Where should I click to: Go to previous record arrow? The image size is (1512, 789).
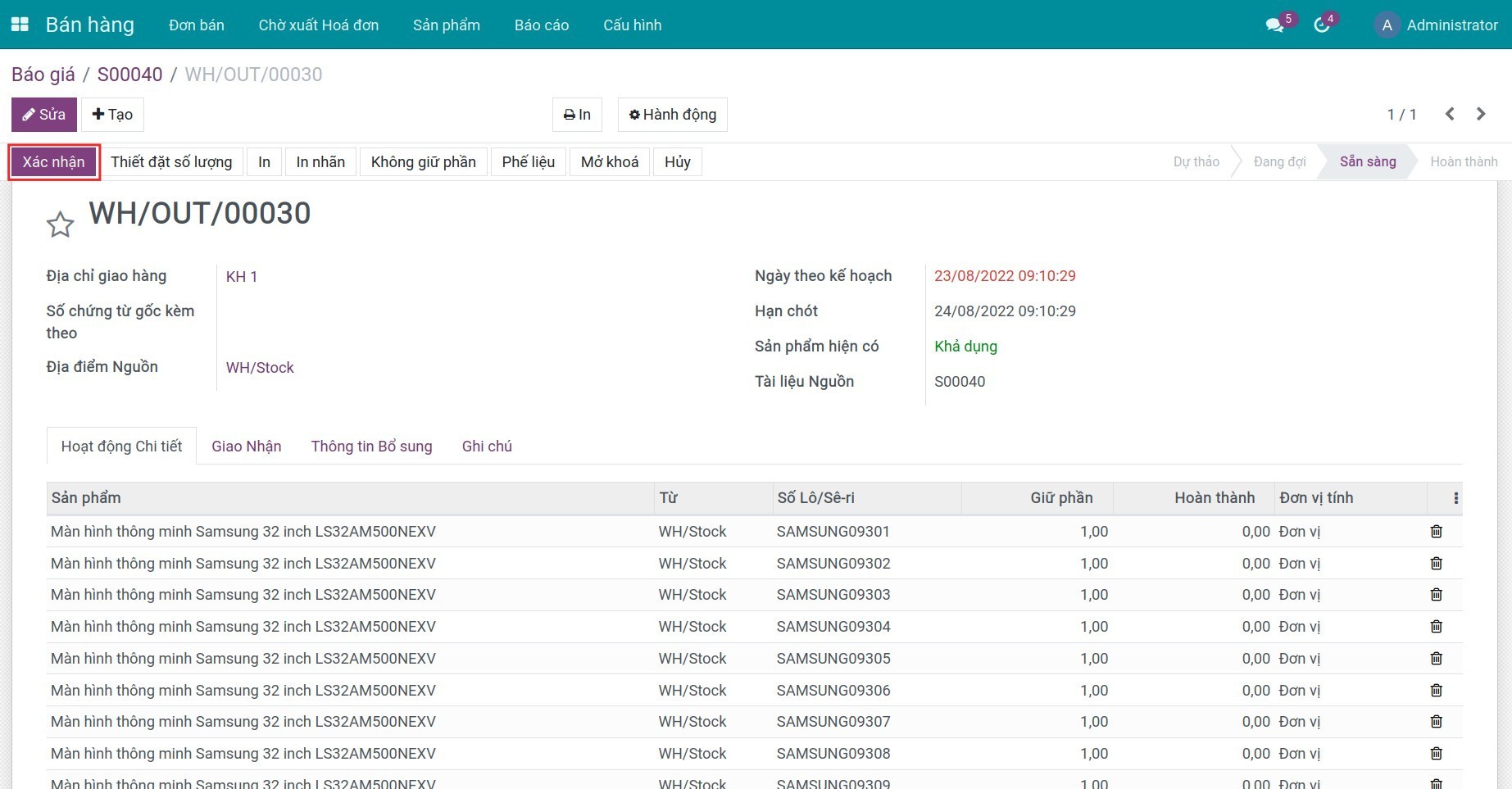coord(1450,114)
